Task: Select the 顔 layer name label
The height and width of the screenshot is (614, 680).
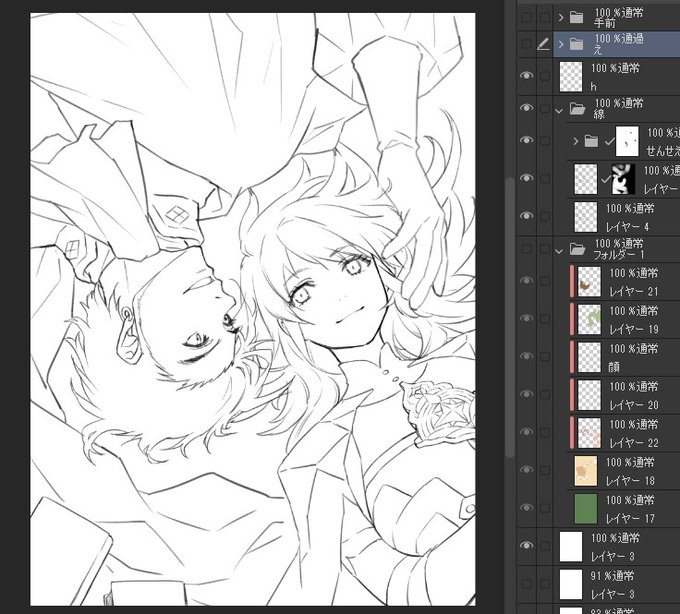Action: pos(614,367)
